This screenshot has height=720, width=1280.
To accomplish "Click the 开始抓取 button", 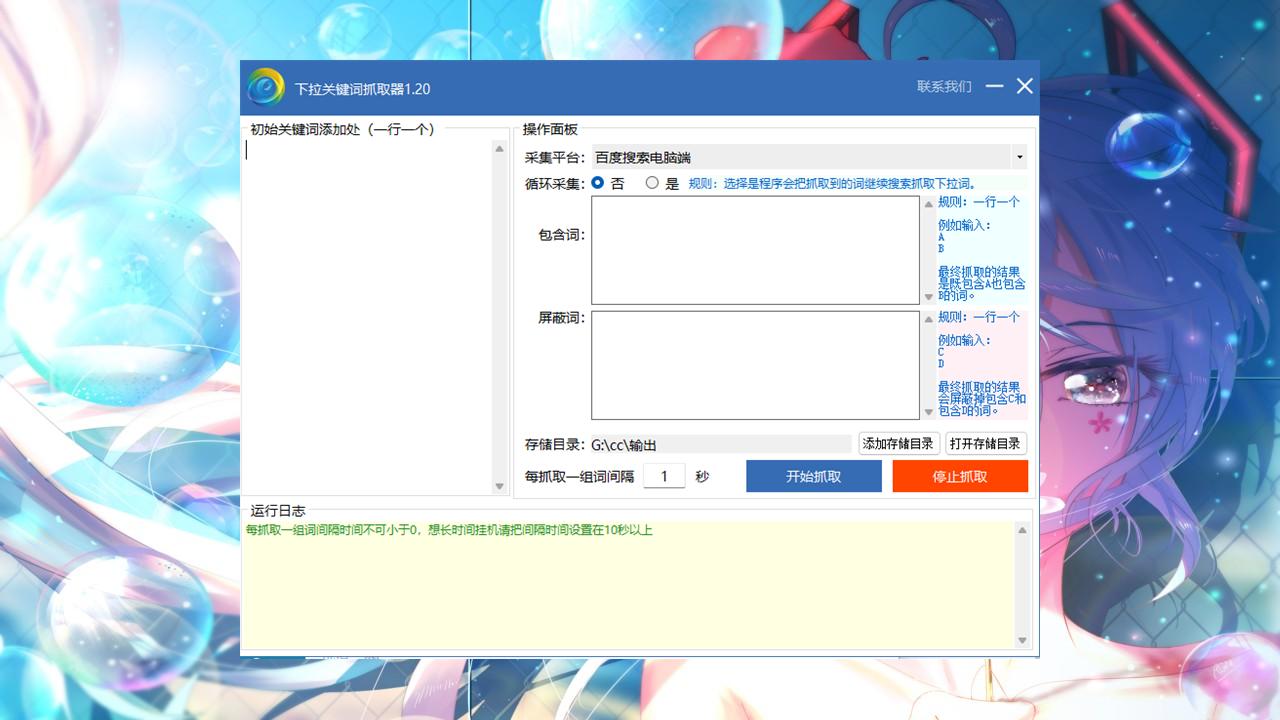I will [813, 476].
